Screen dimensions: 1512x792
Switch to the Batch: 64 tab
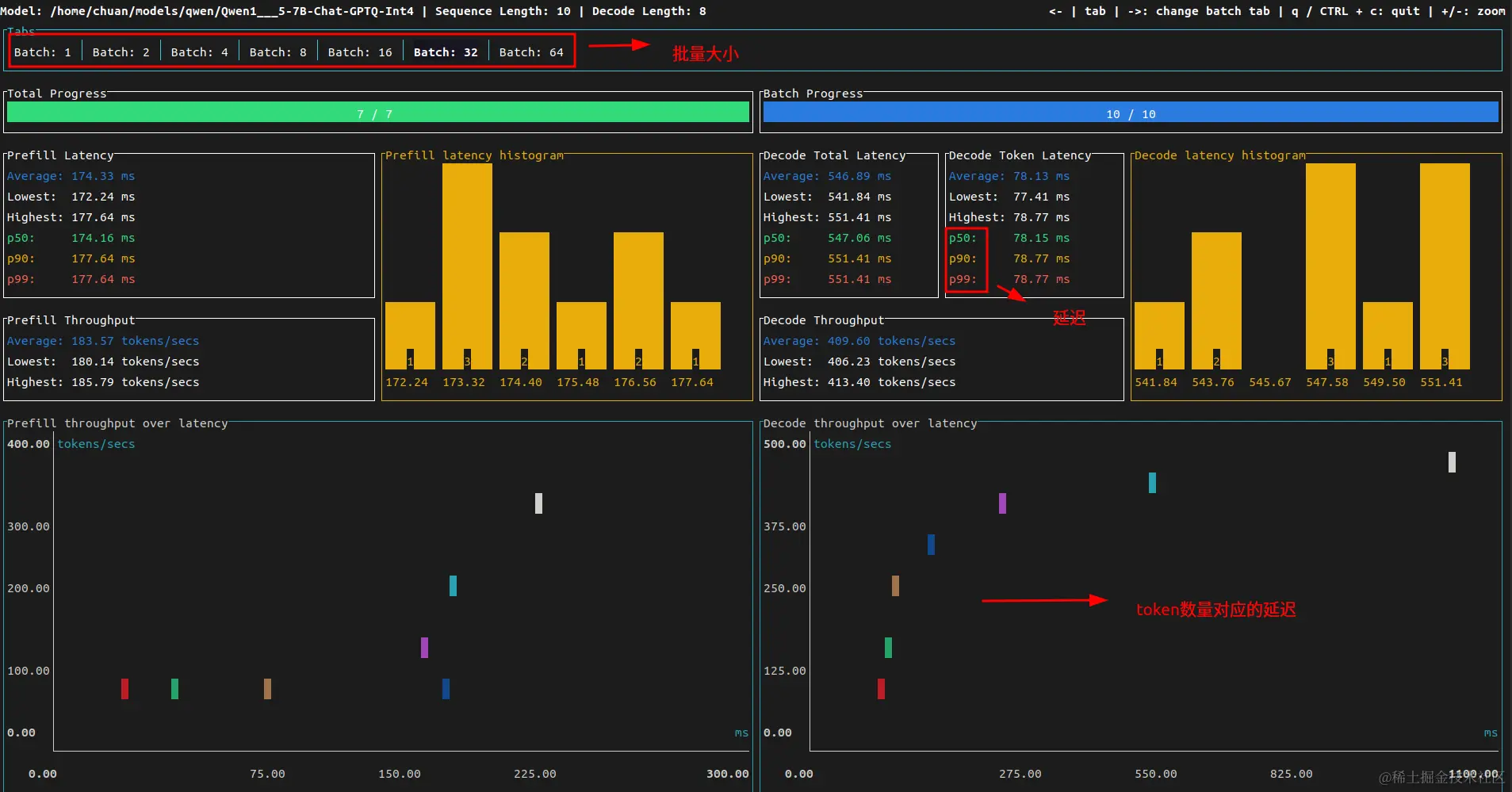pos(531,52)
